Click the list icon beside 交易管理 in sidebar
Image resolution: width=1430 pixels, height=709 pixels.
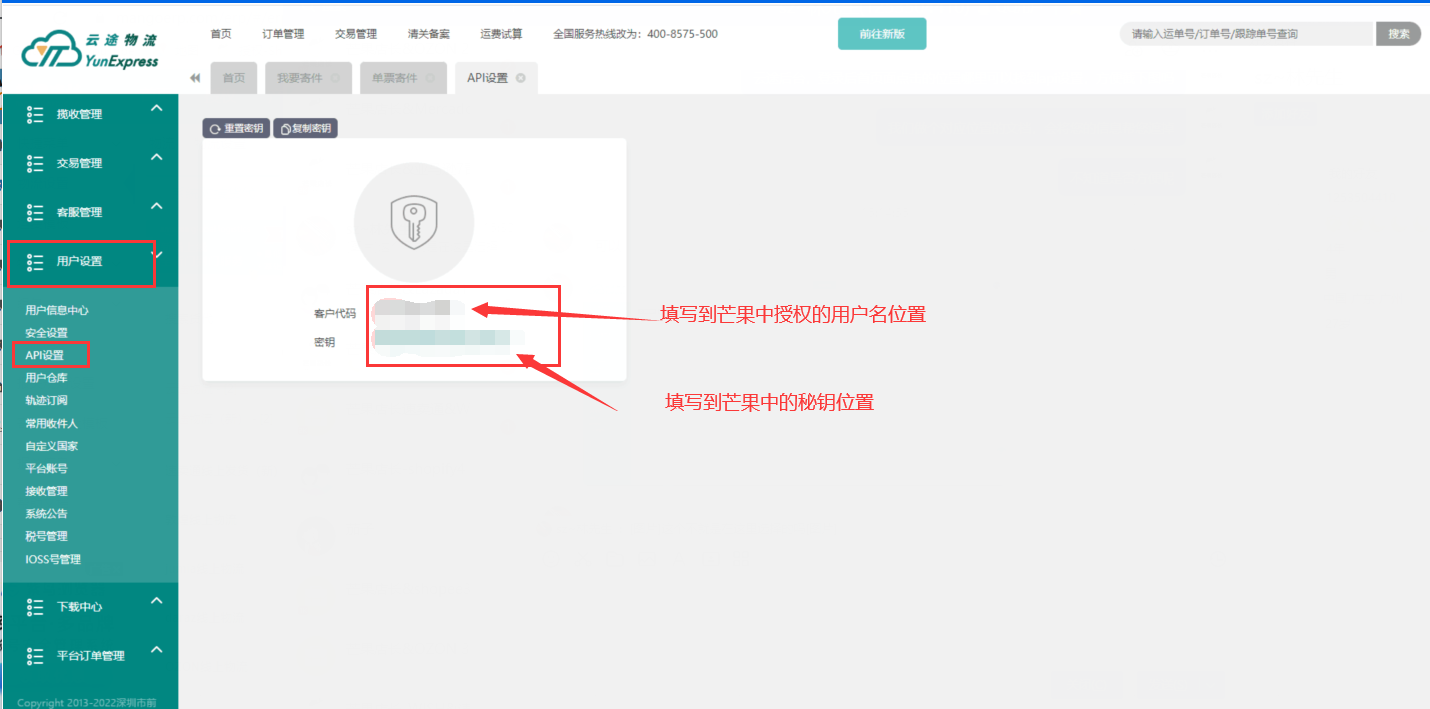pos(35,163)
